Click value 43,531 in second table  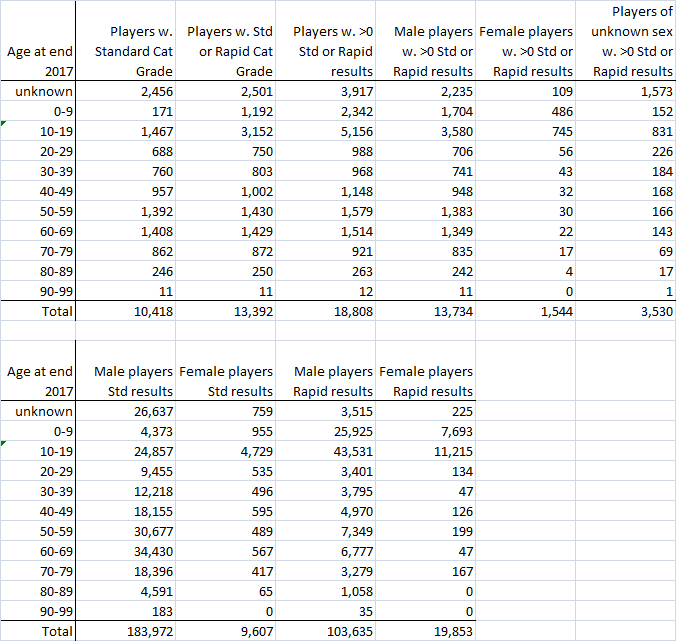tap(325, 451)
